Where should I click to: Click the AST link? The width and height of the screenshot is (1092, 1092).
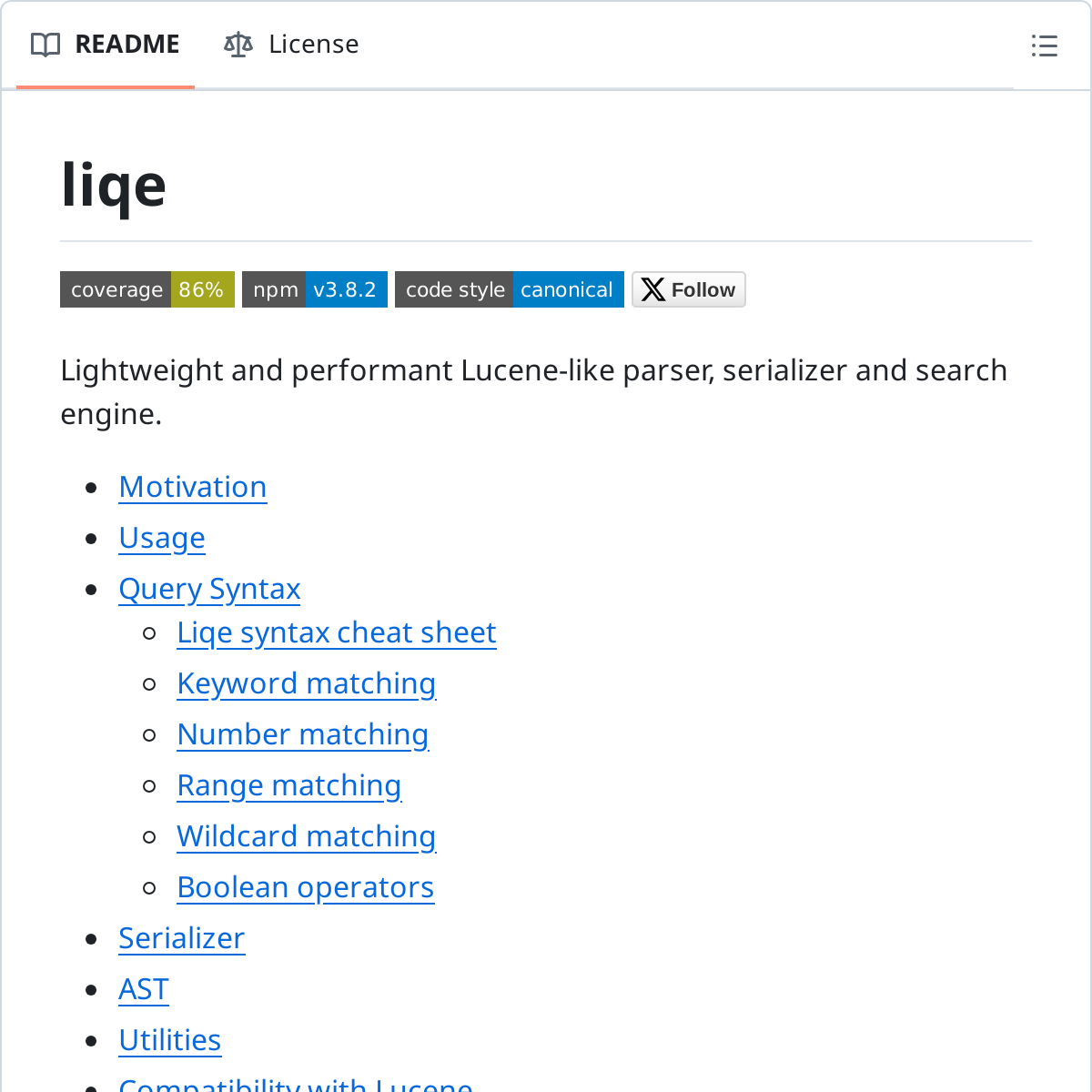(x=144, y=989)
